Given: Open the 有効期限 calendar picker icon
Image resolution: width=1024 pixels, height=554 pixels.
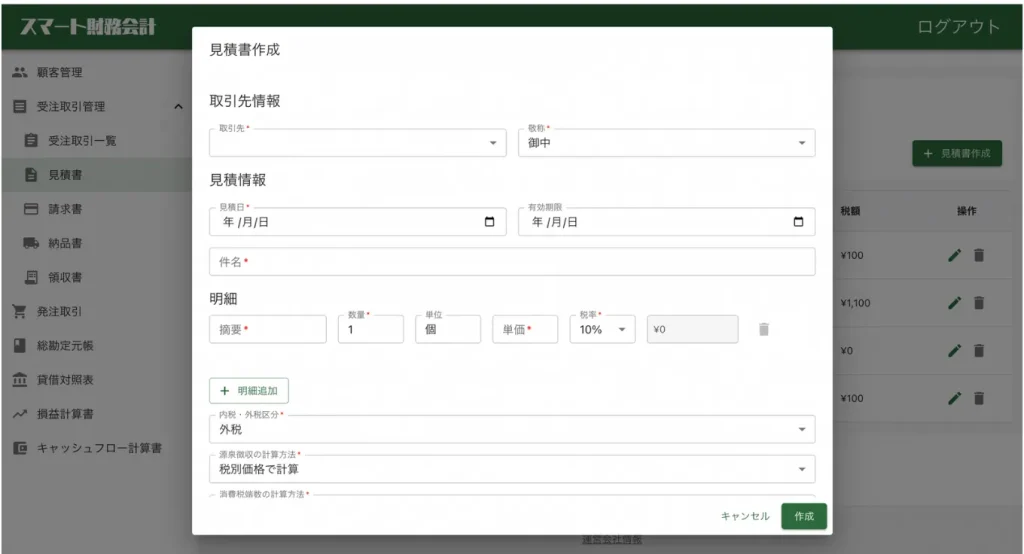Looking at the screenshot, I should click(x=798, y=222).
